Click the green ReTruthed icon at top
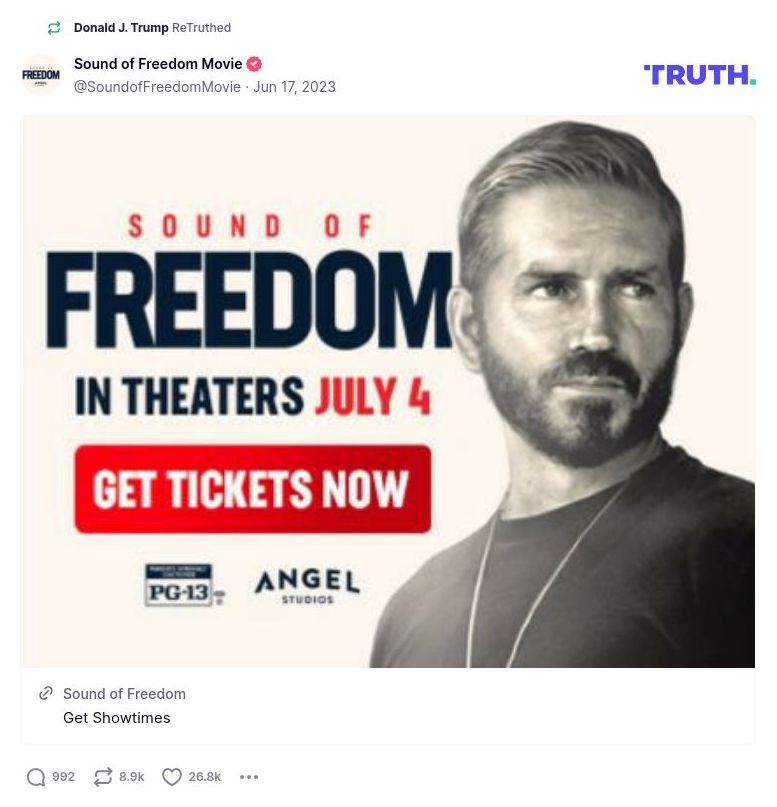The image size is (777, 807). click(54, 28)
